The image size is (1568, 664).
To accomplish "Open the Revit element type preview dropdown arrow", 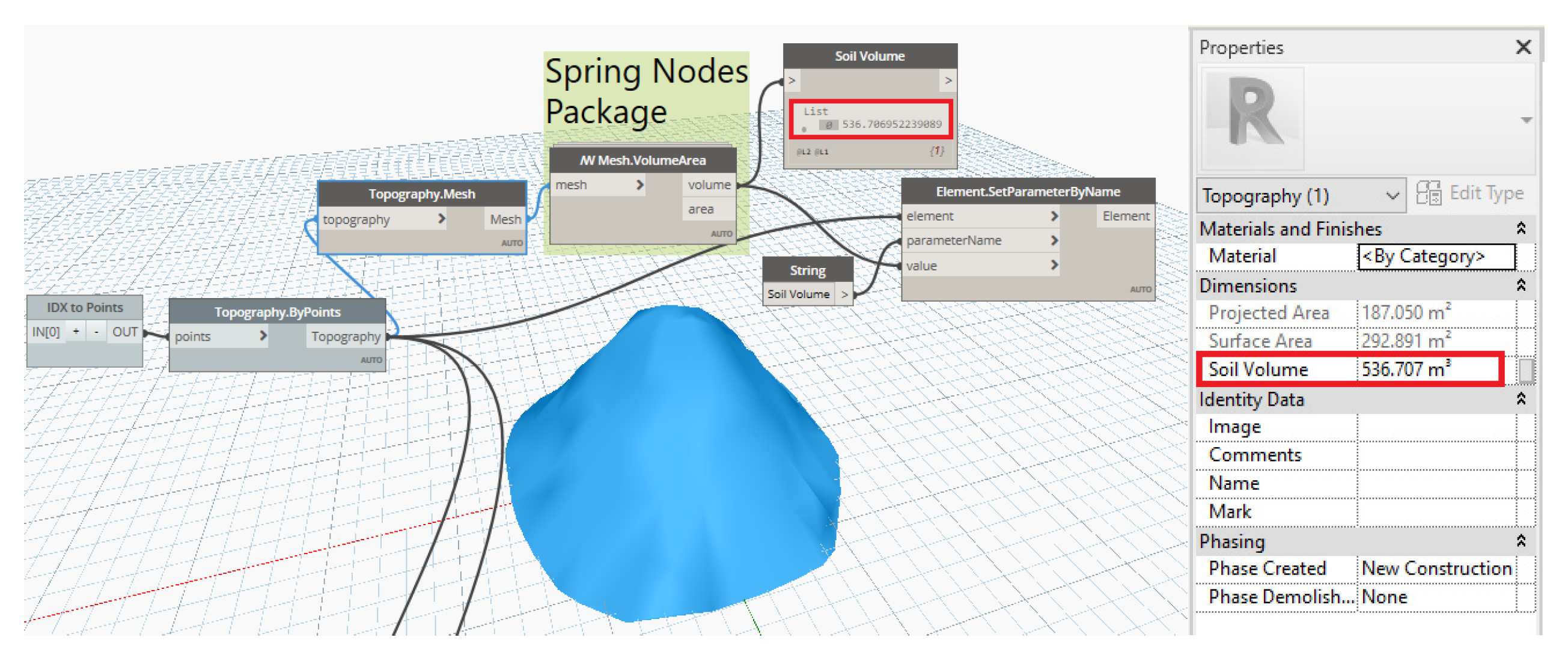I will click(1525, 120).
